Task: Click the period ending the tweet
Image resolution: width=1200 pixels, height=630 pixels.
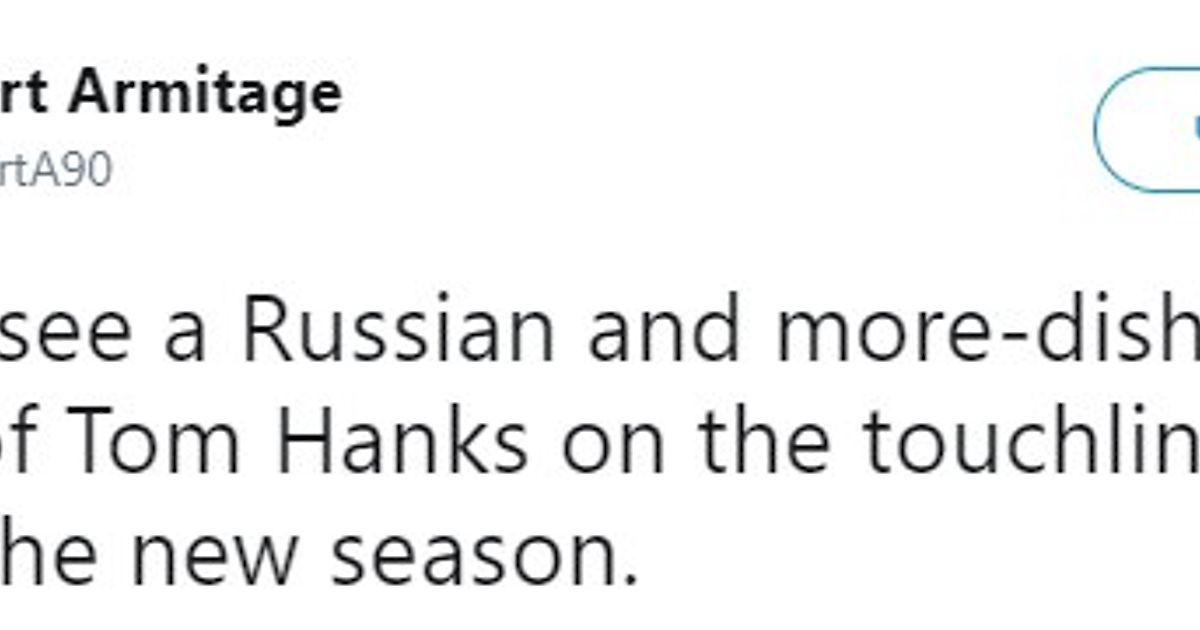Action: click(x=630, y=577)
